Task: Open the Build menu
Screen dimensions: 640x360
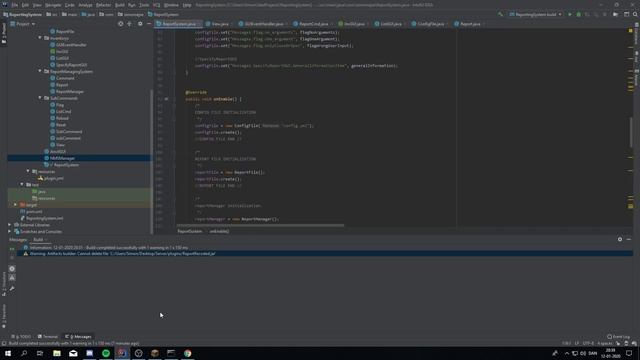Action: [x=120, y=5]
